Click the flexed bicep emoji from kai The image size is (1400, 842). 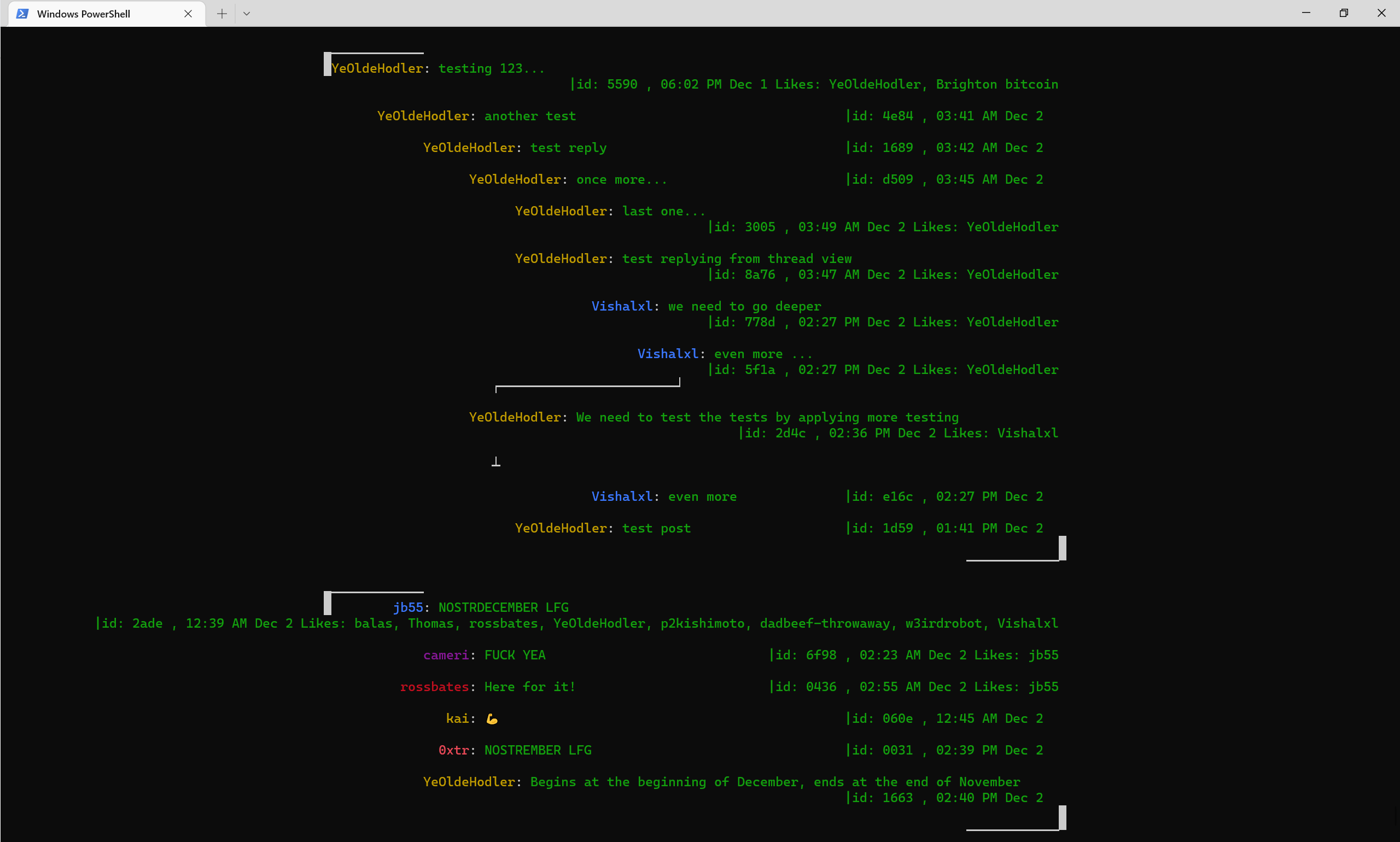[492, 720]
